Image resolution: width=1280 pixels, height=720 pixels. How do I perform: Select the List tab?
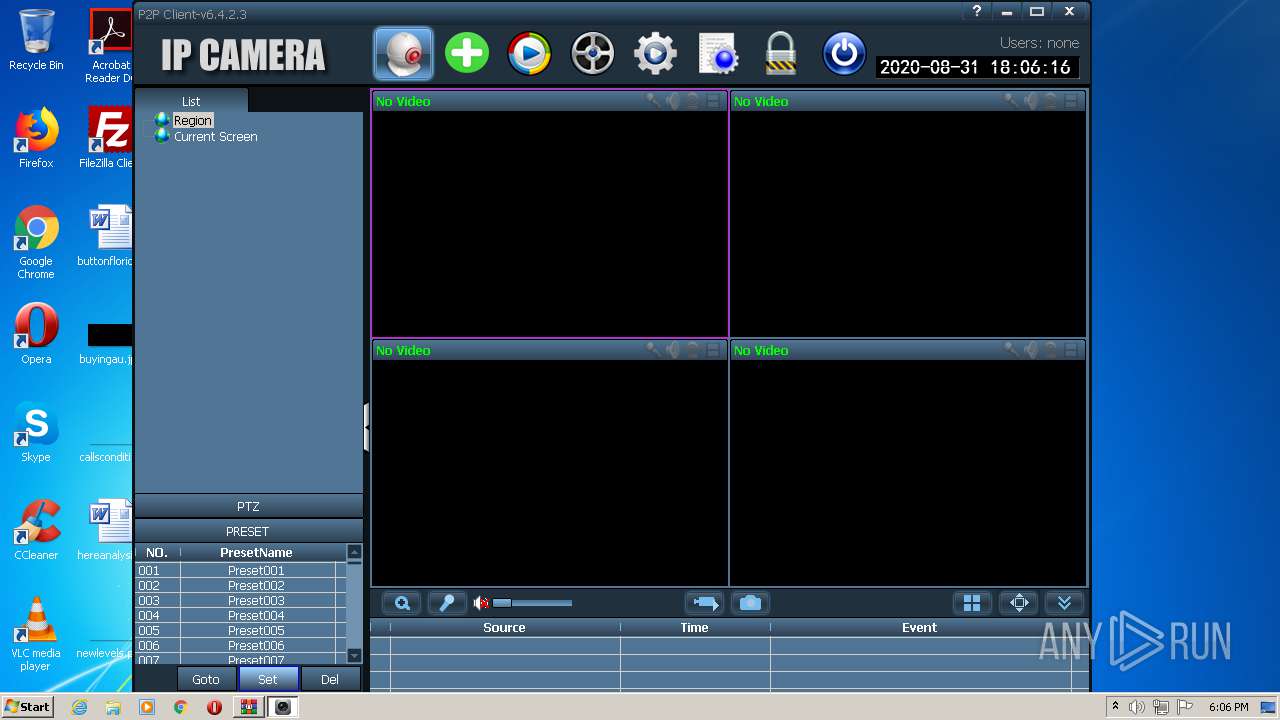(191, 101)
